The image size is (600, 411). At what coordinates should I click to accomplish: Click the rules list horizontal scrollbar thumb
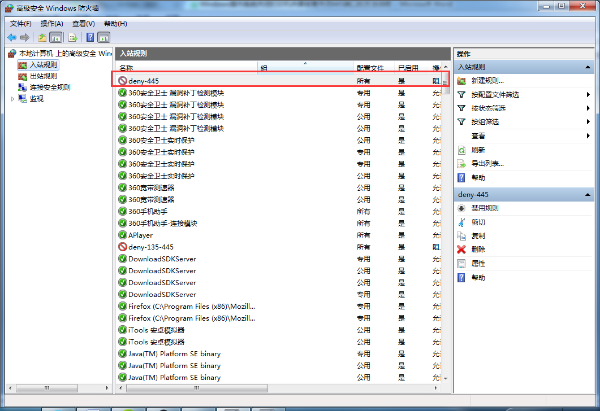[x=197, y=388]
